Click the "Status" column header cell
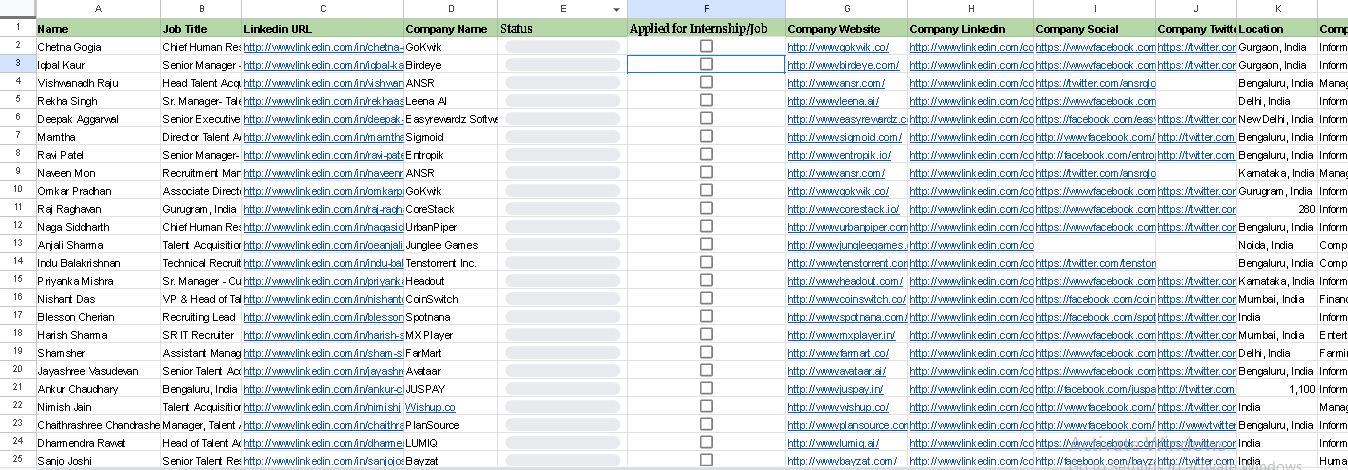Viewport: 1348px width, 470px height. (x=562, y=29)
